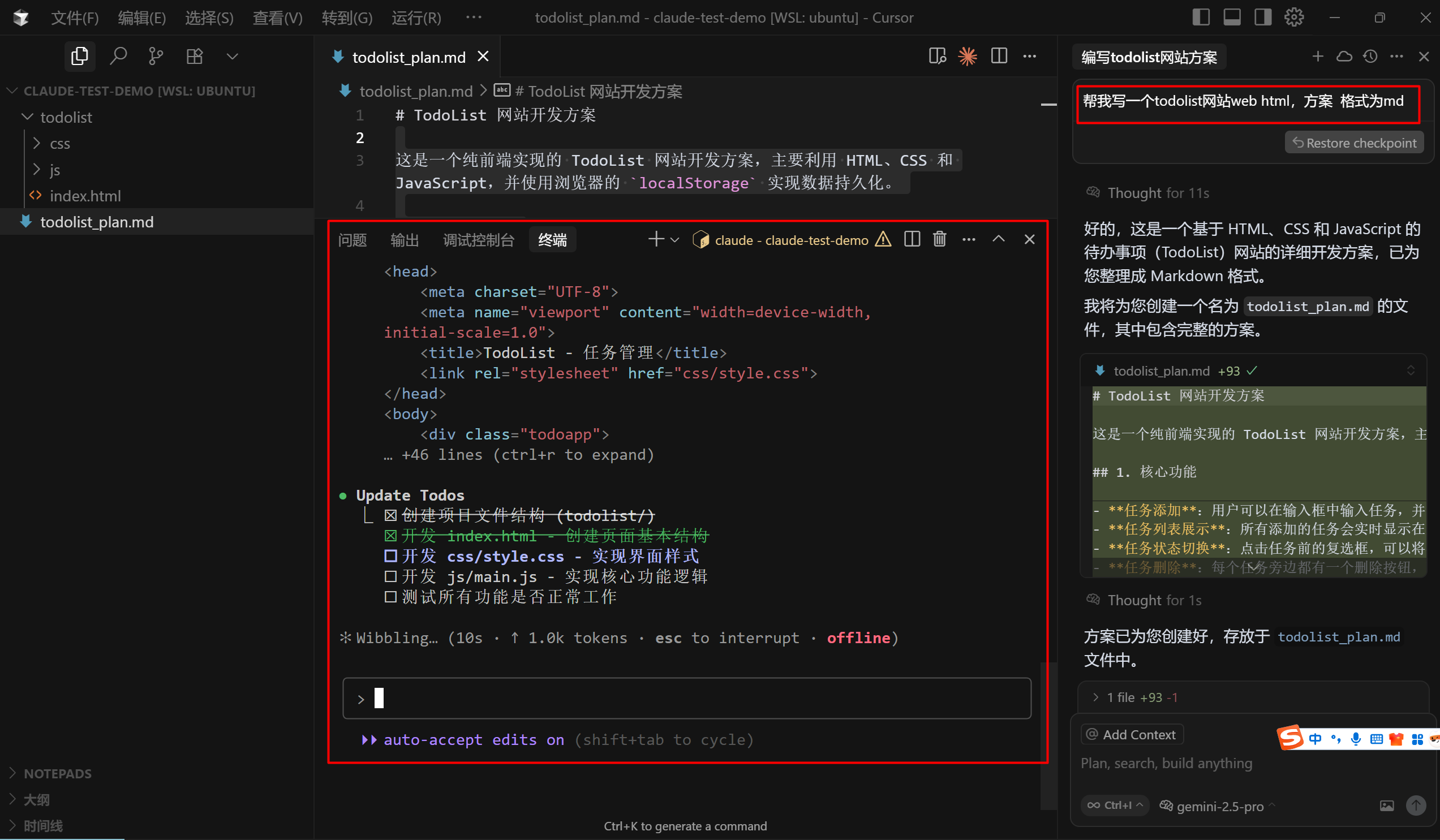
Task: Click the Add Context button
Action: pyautogui.click(x=1132, y=734)
